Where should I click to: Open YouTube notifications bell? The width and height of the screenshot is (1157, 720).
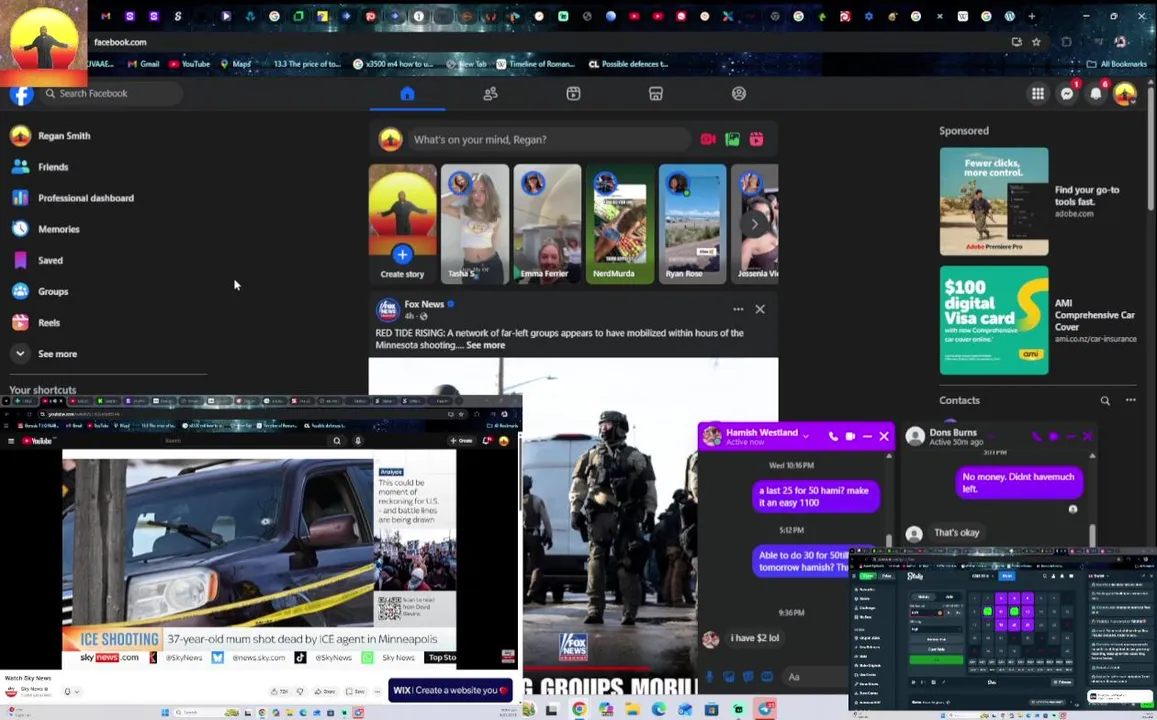point(486,441)
